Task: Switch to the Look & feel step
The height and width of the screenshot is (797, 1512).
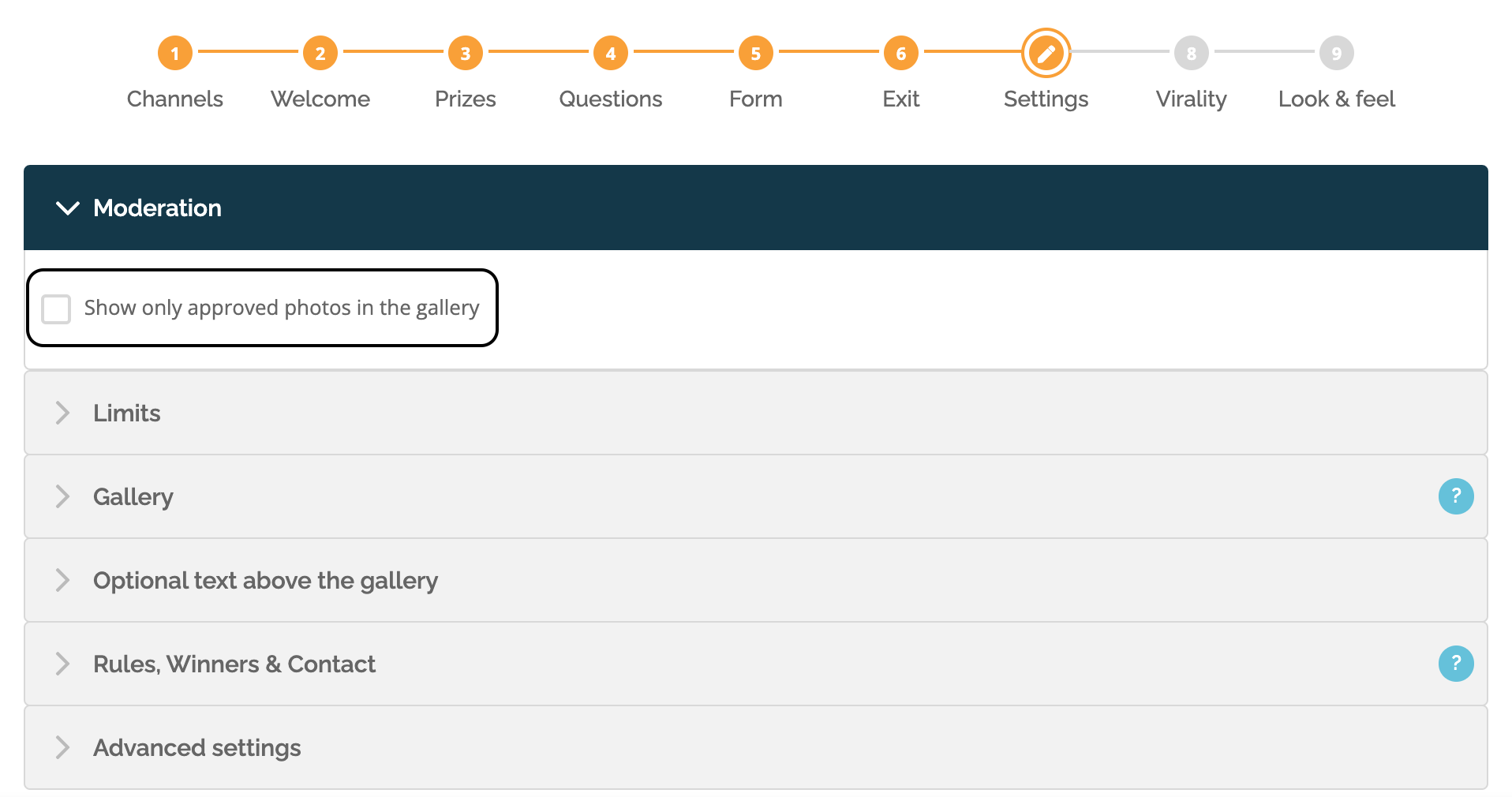Action: point(1337,99)
